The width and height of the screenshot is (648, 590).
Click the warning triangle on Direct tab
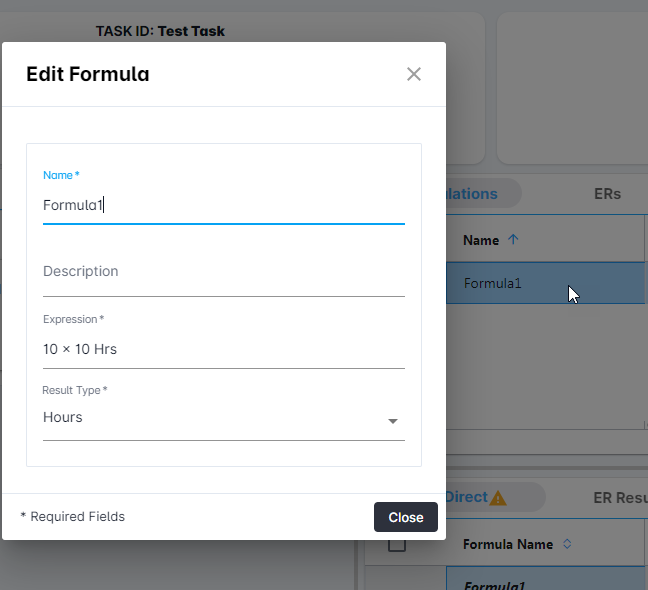point(498,498)
